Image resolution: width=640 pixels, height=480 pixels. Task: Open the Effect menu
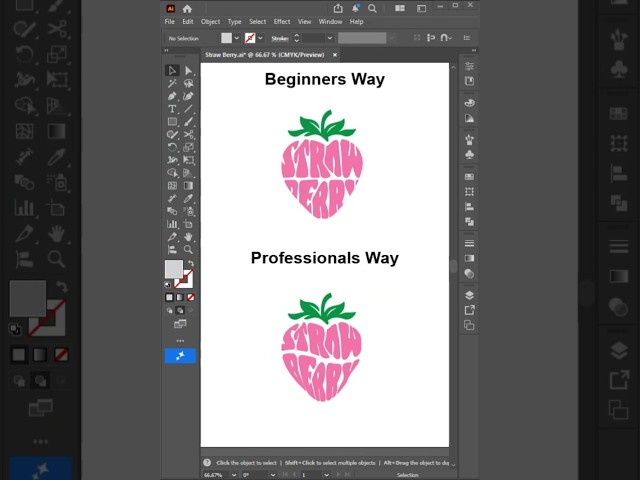pos(282,22)
